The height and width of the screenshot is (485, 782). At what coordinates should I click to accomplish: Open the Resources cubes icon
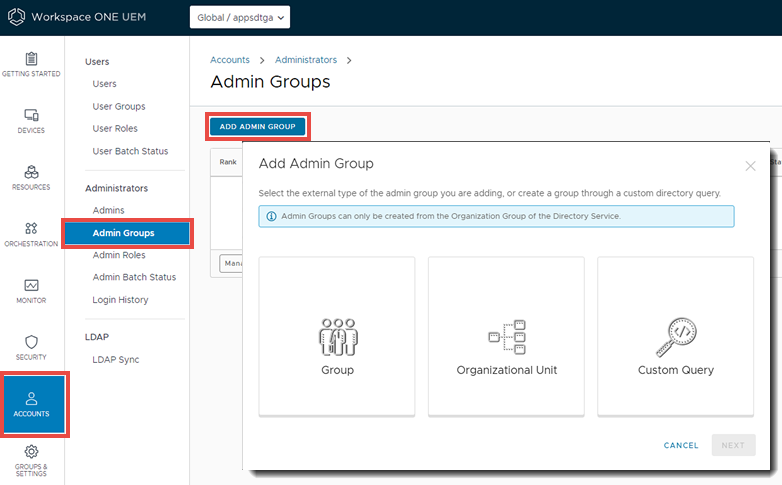point(31,172)
